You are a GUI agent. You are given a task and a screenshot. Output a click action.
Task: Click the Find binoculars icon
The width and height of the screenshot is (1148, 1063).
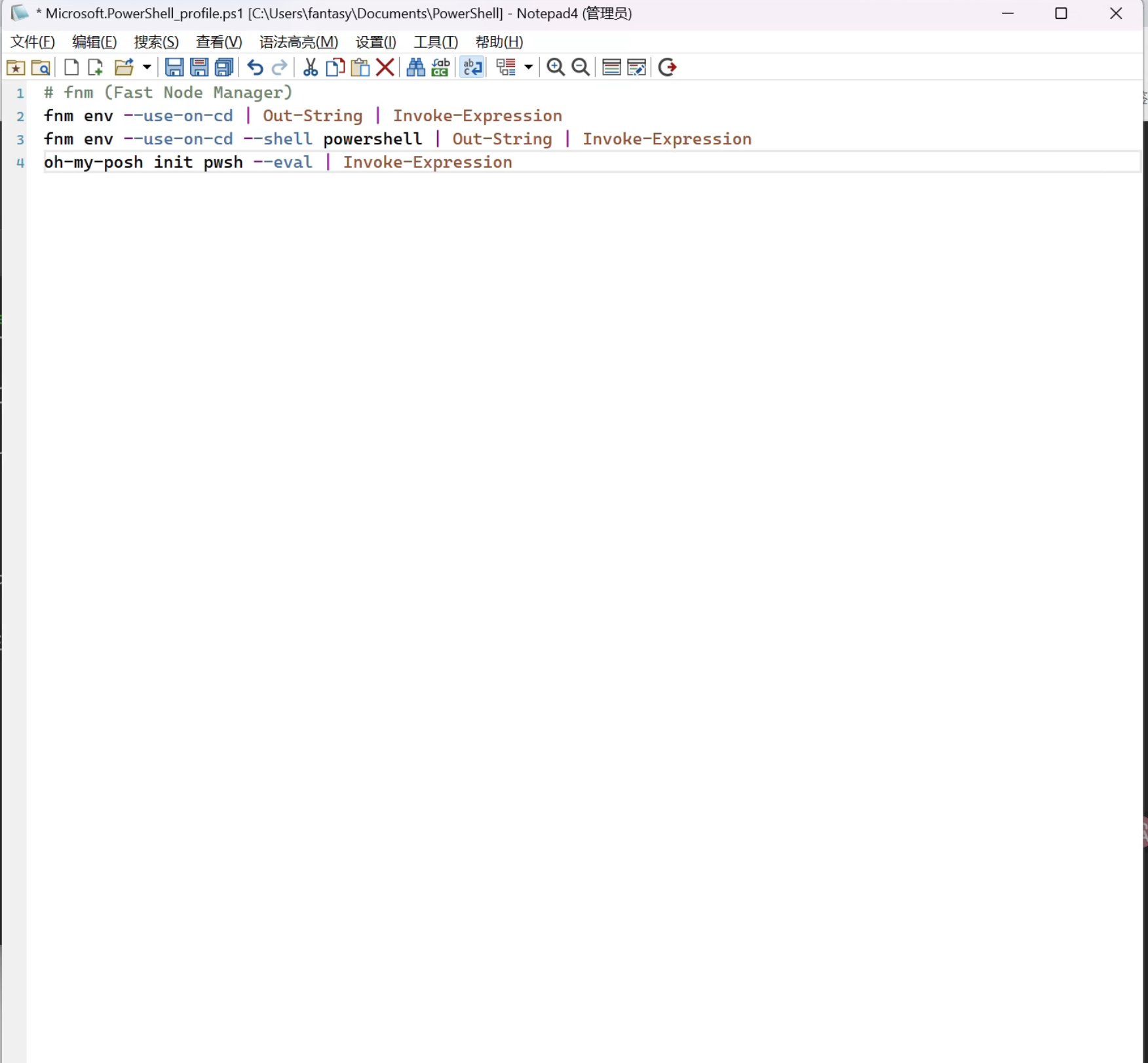click(x=415, y=68)
